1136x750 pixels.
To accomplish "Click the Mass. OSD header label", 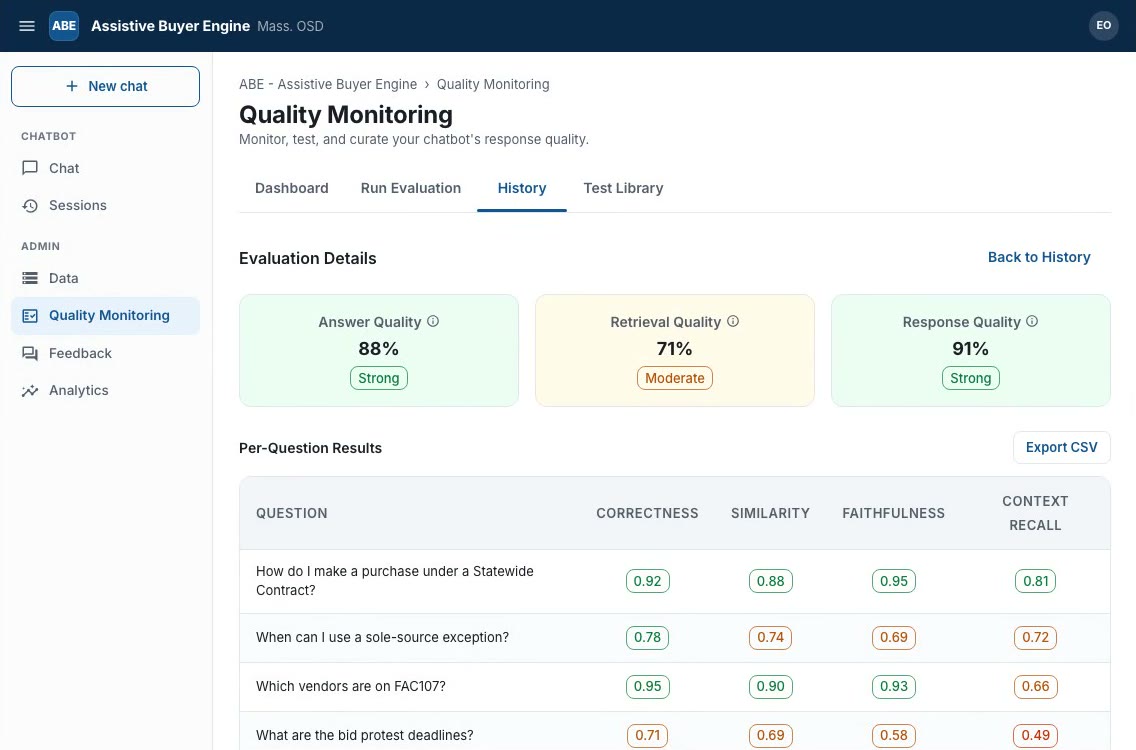I will click(290, 26).
